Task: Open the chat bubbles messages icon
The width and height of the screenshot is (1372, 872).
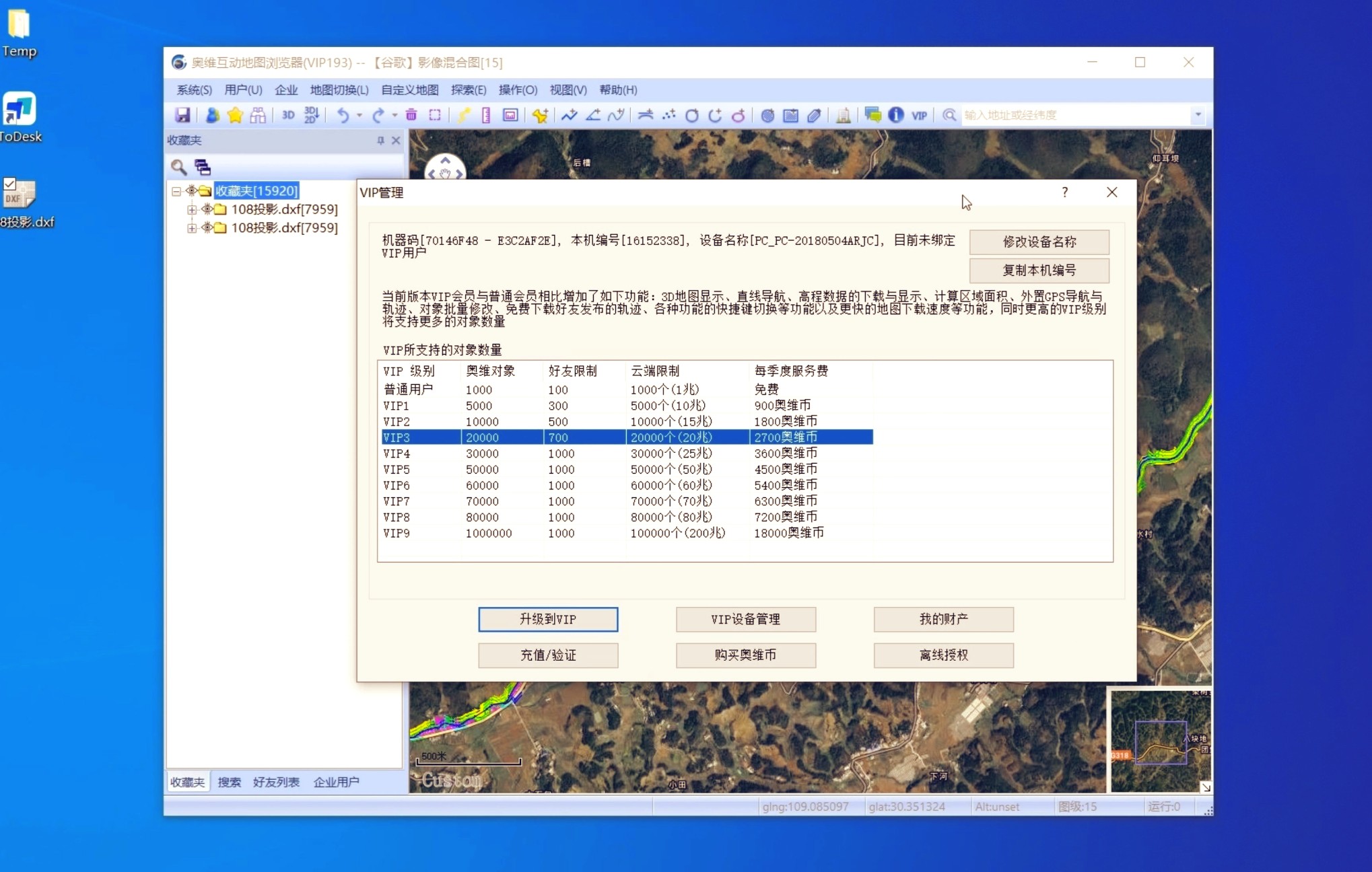Action: (873, 115)
